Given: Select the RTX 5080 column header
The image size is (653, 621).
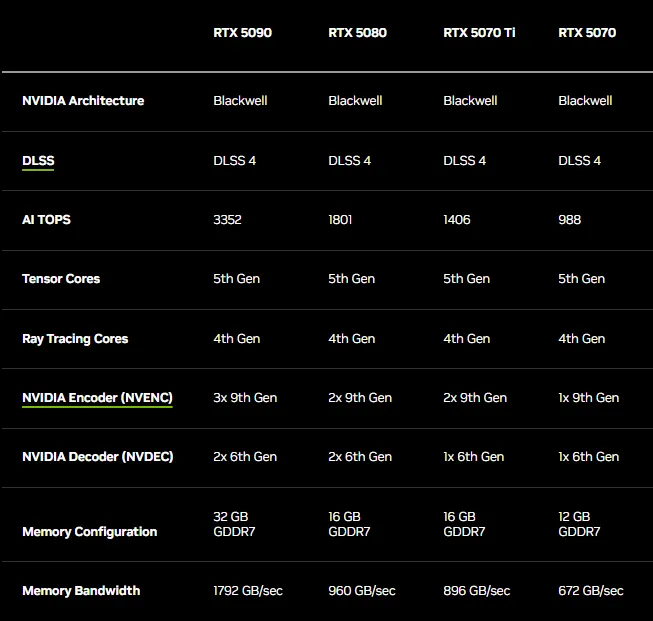Looking at the screenshot, I should click(357, 32).
